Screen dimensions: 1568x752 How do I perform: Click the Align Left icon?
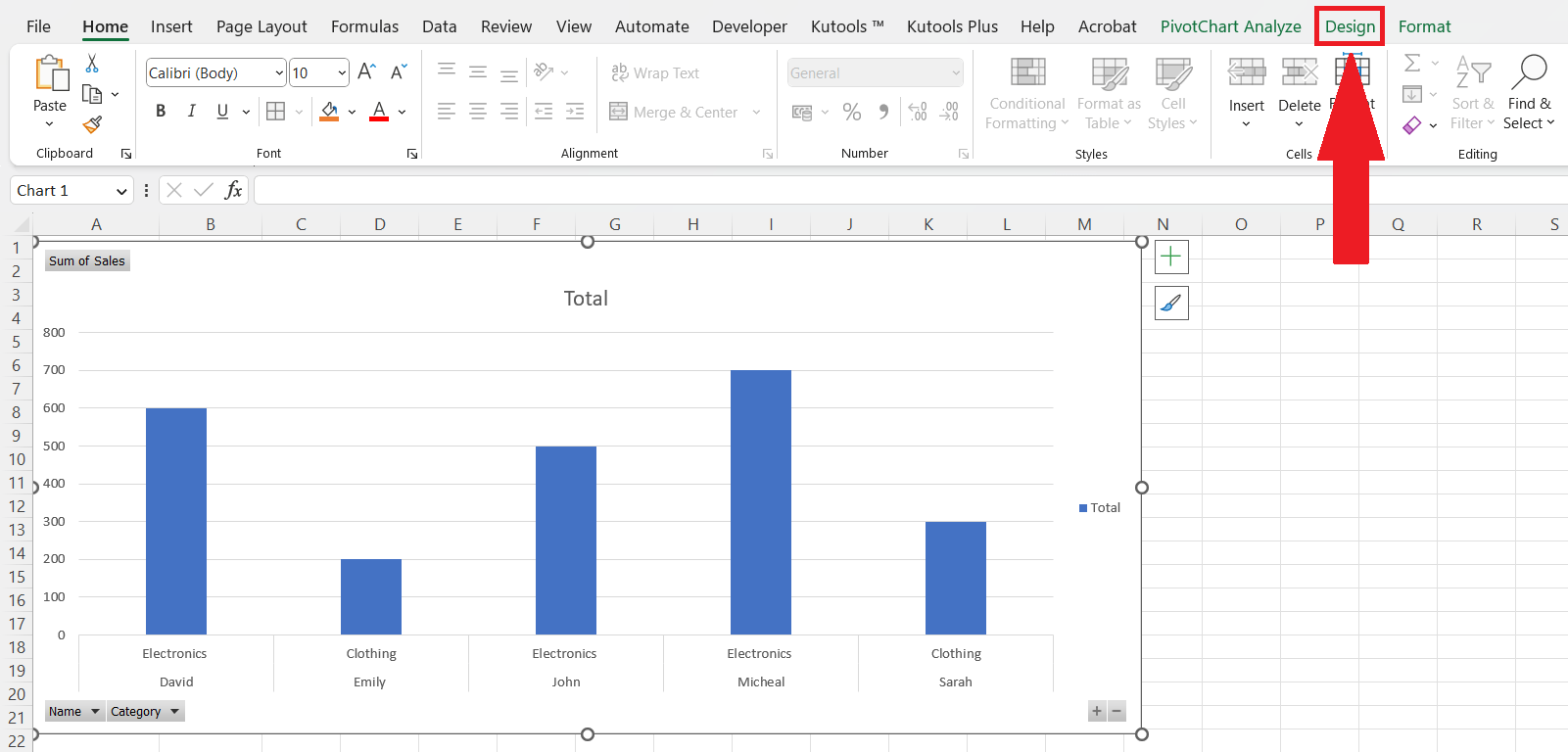(447, 112)
